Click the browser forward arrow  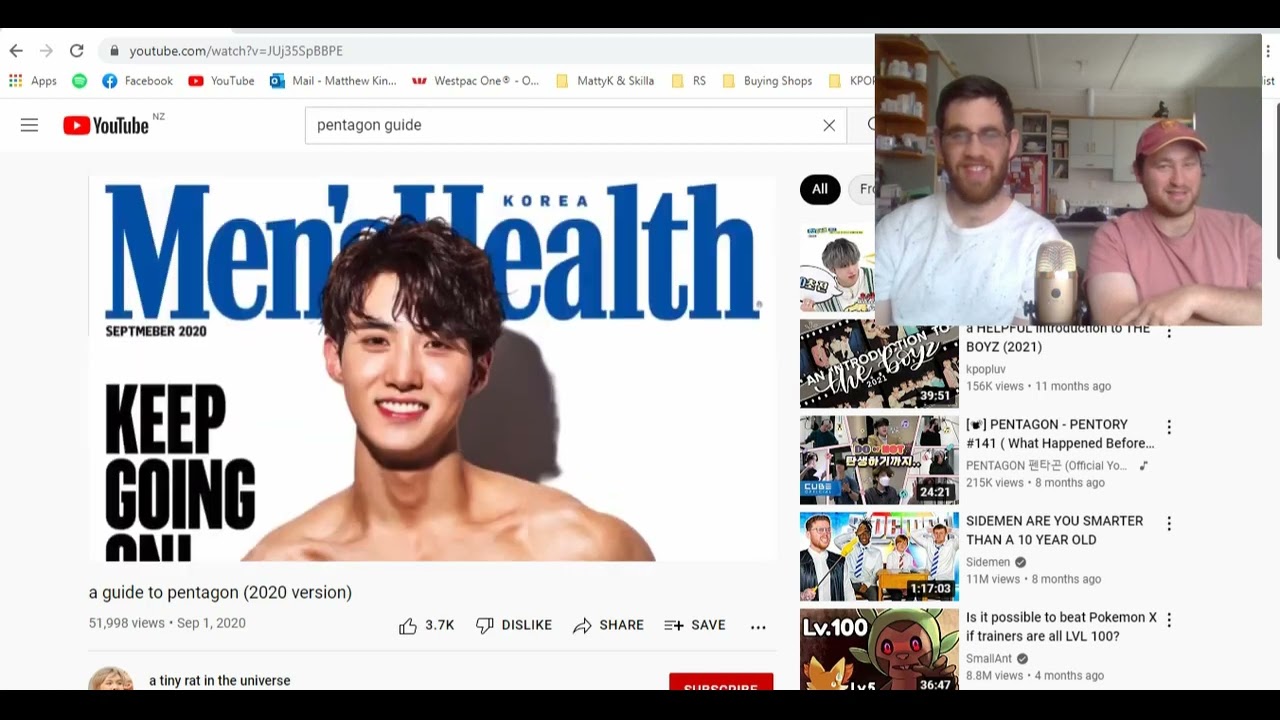pos(46,50)
